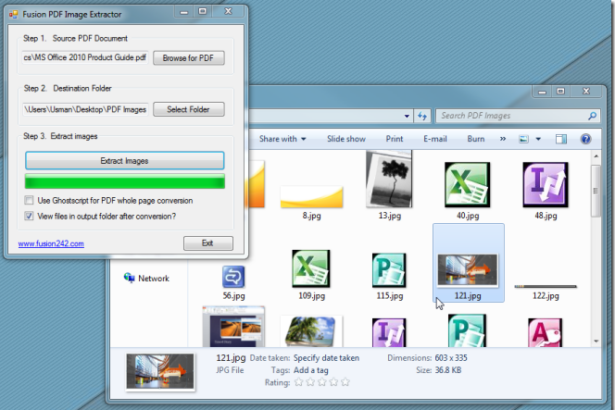
Task: Uncheck View files in output folder option
Action: (29, 216)
